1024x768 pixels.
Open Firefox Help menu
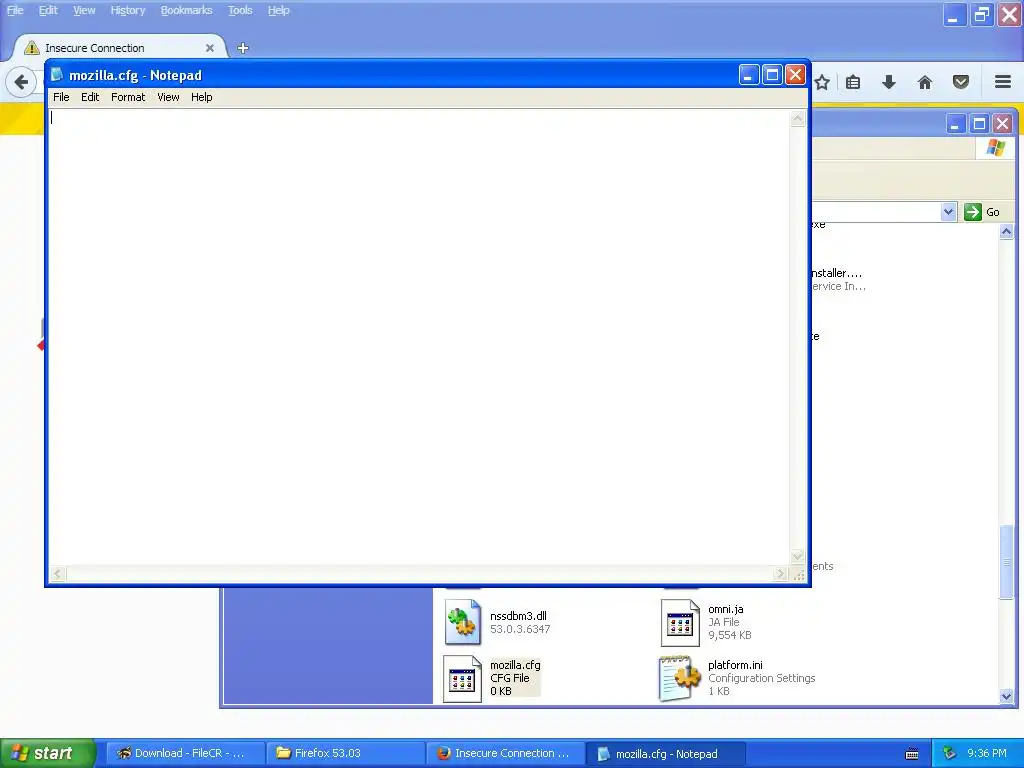[x=279, y=10]
